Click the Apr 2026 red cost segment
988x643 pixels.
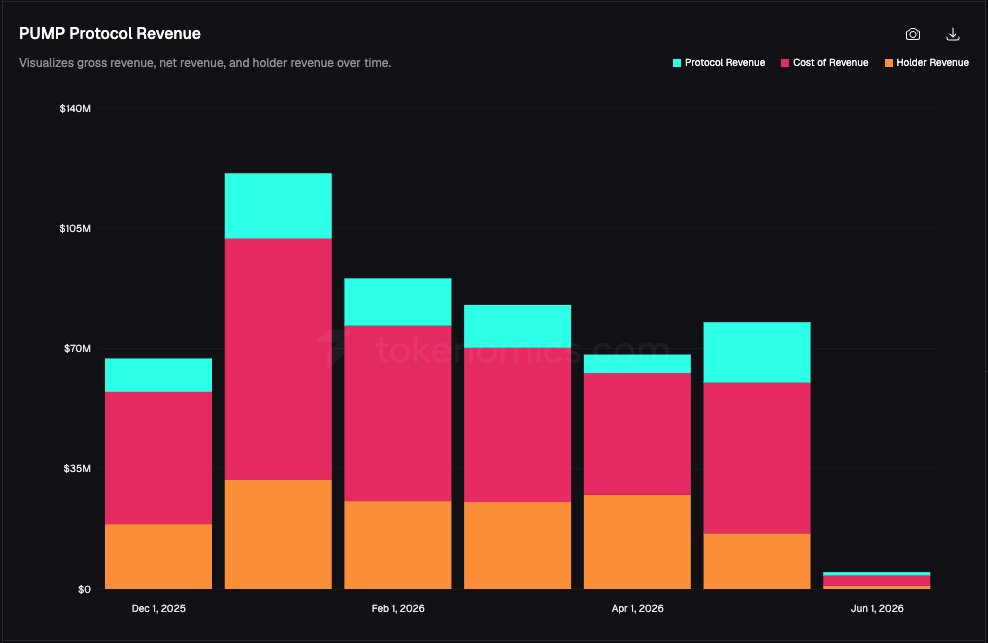[x=637, y=434]
